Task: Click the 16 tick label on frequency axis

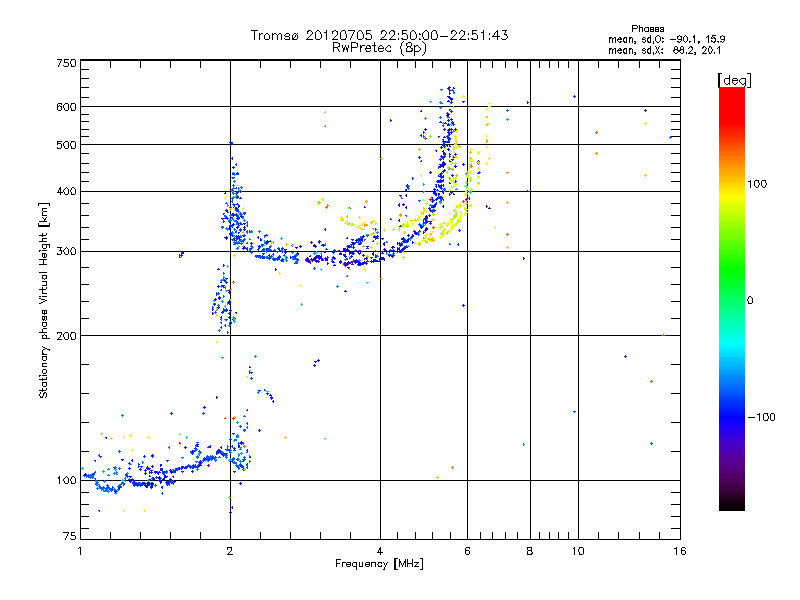Action: click(x=677, y=552)
